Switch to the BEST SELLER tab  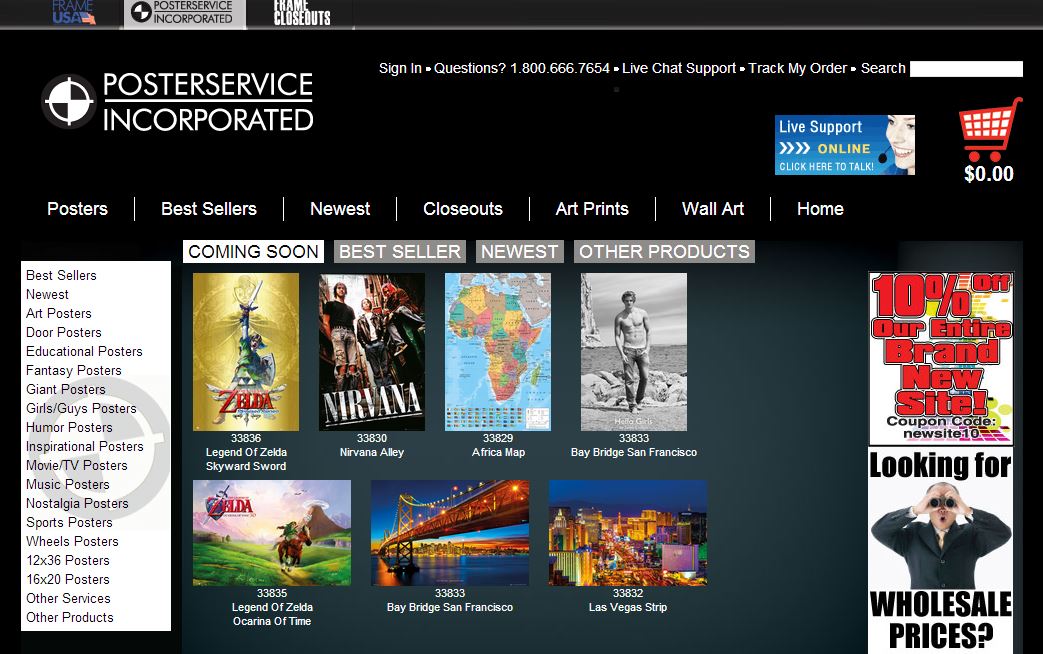point(400,251)
